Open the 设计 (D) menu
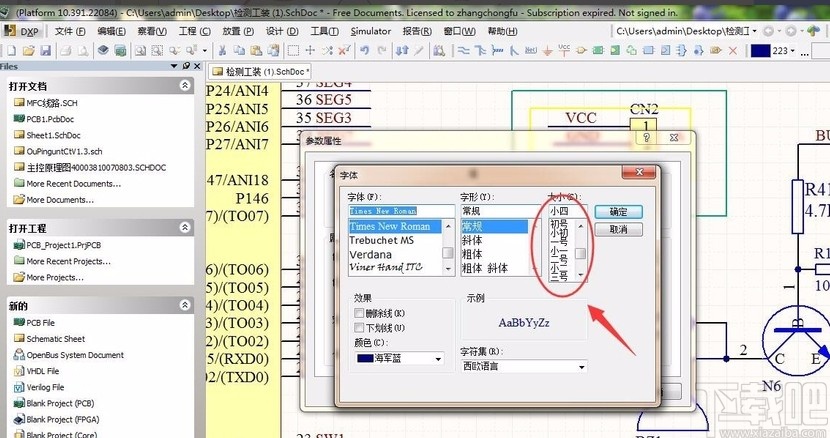This screenshot has width=830, height=438. (x=282, y=31)
